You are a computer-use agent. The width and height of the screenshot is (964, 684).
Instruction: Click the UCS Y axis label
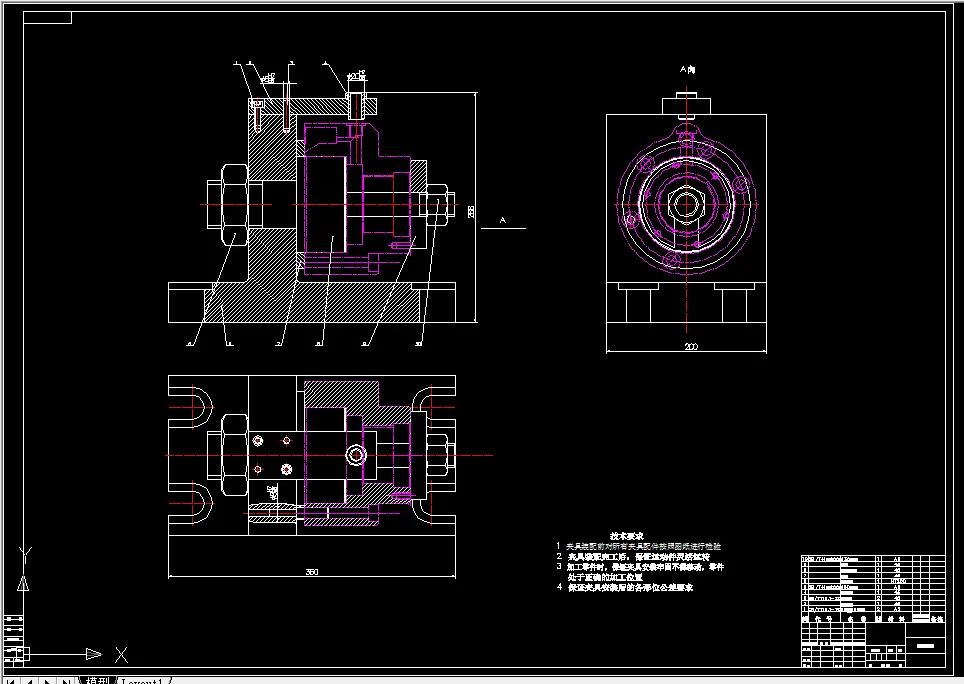click(x=25, y=554)
